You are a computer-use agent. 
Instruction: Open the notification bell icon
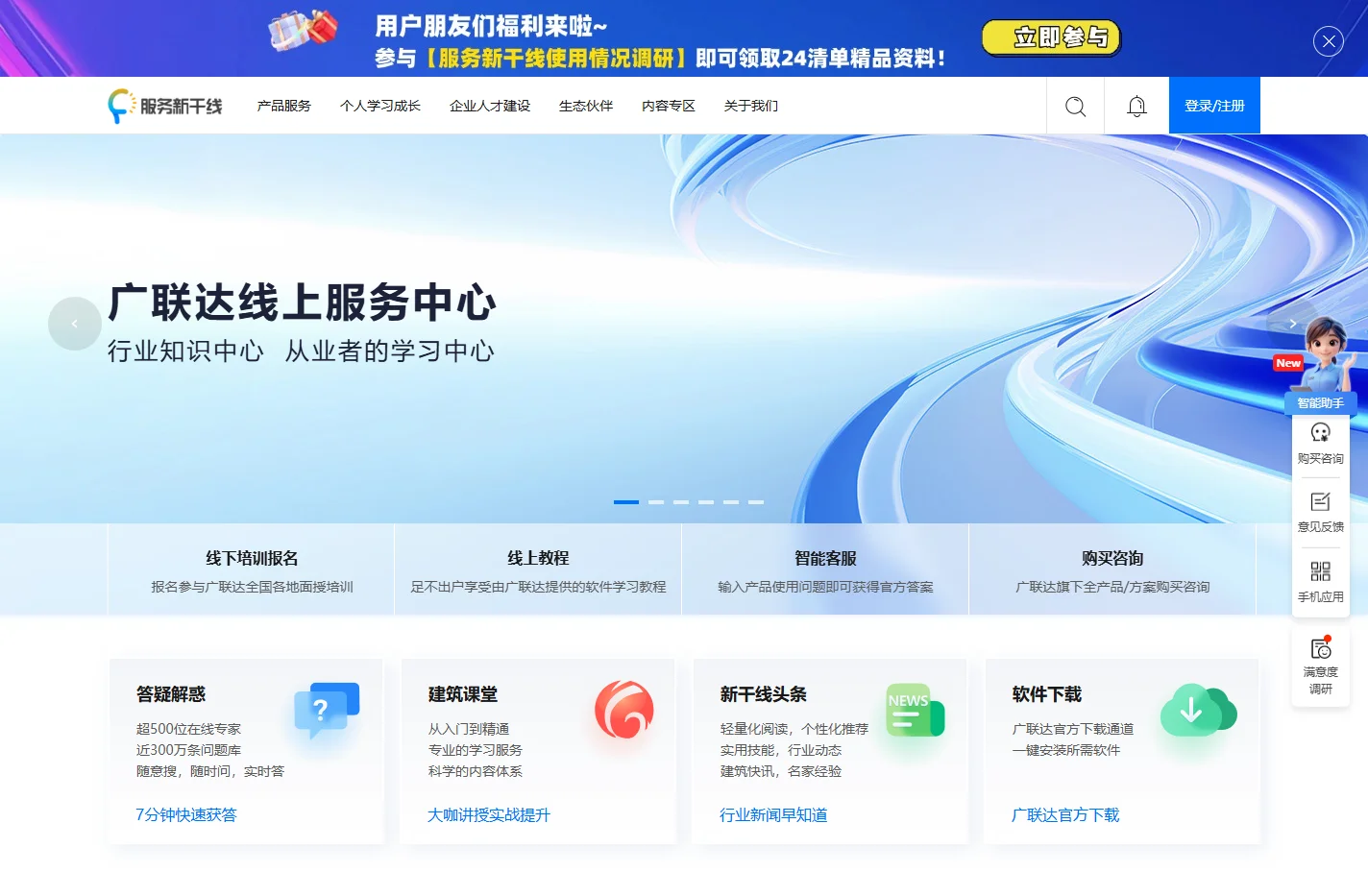click(1136, 106)
